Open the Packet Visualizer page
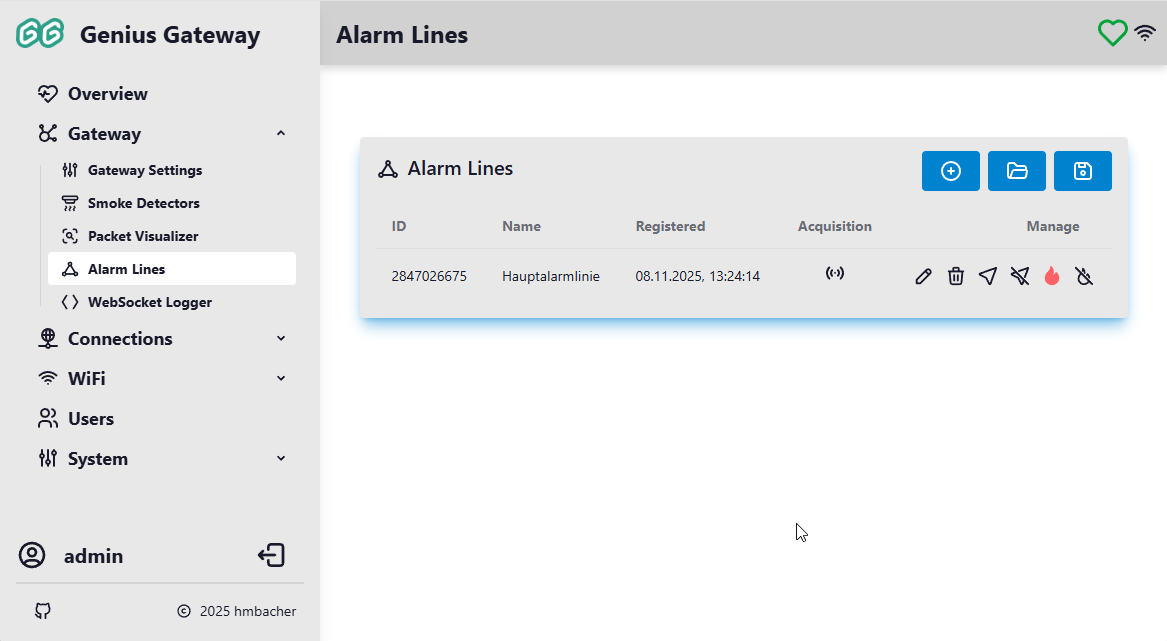Image resolution: width=1167 pixels, height=641 pixels. click(143, 236)
